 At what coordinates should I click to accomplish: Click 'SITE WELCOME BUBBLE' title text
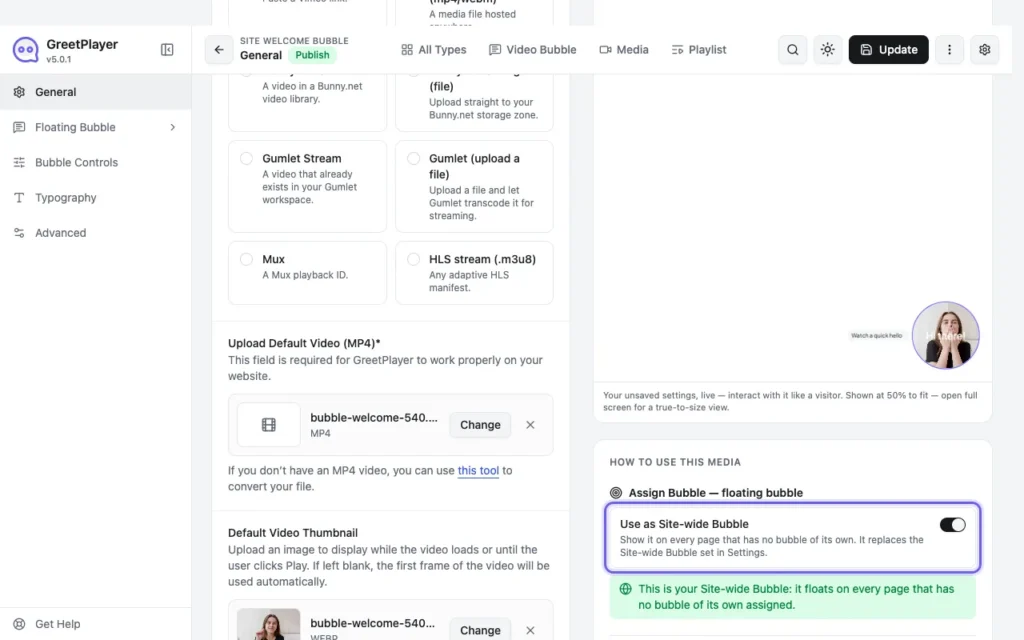[x=294, y=40]
